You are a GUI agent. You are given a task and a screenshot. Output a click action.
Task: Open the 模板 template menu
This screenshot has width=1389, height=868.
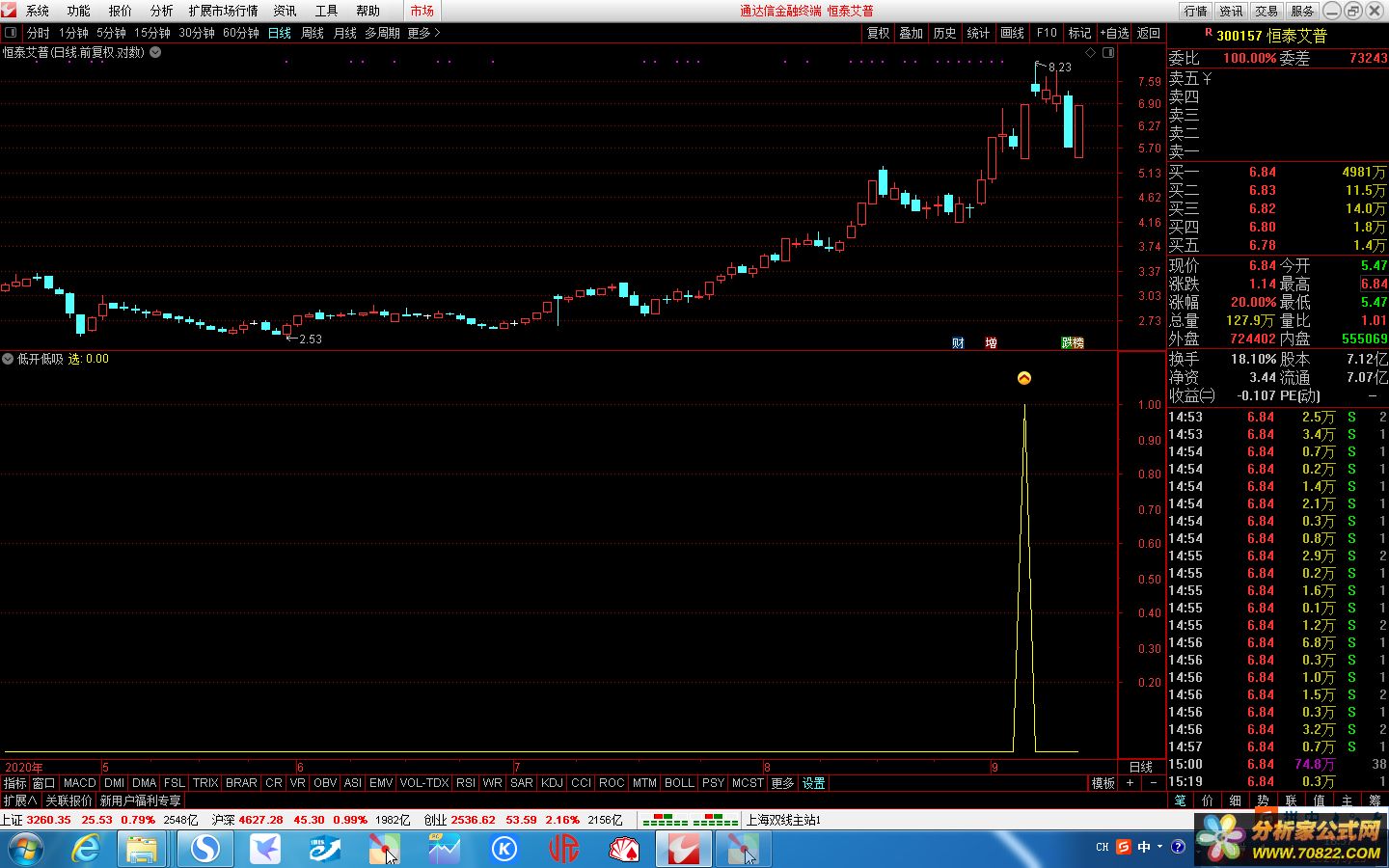pos(1103,783)
